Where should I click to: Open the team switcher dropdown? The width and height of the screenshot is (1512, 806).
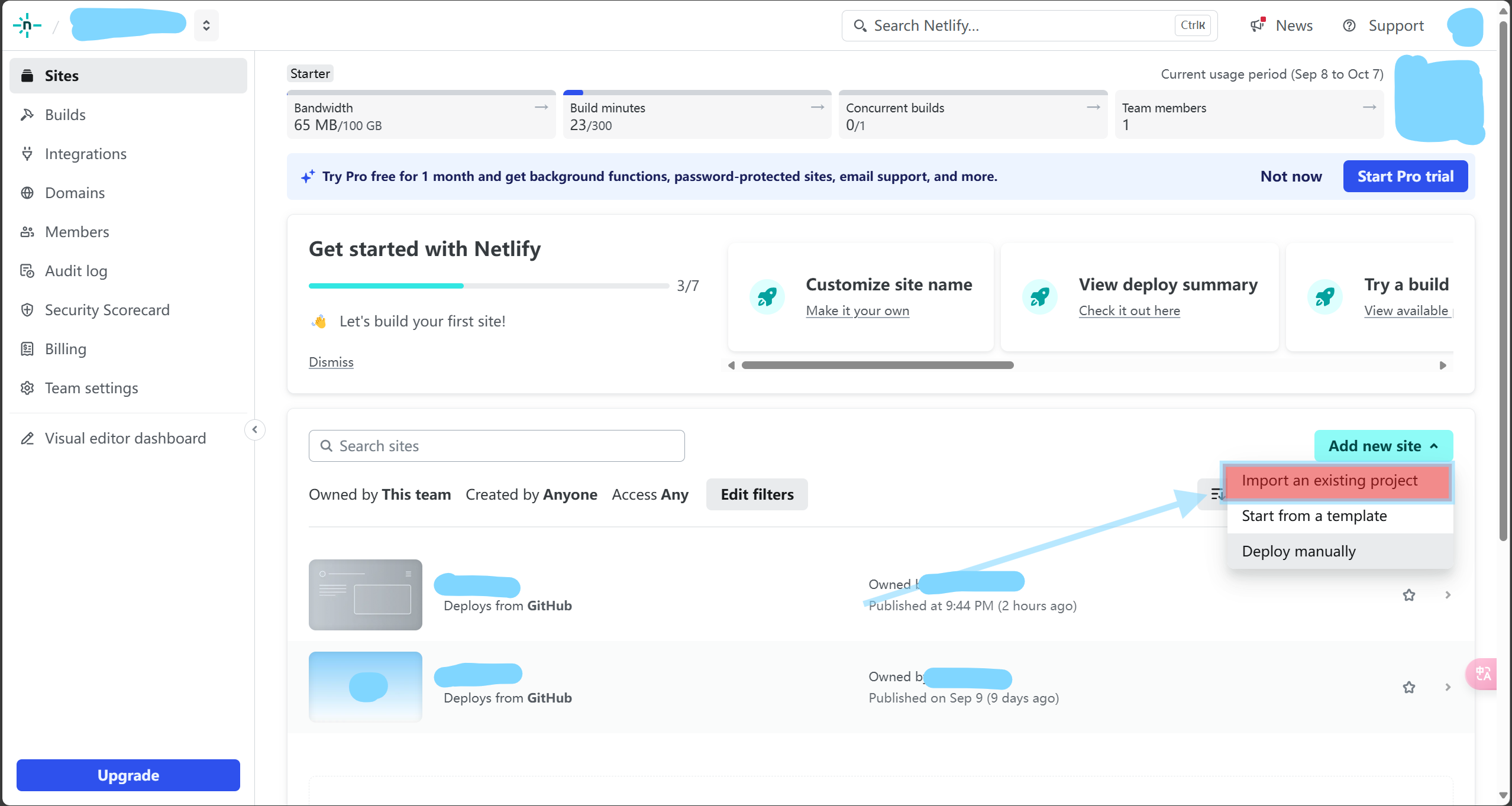[206, 25]
